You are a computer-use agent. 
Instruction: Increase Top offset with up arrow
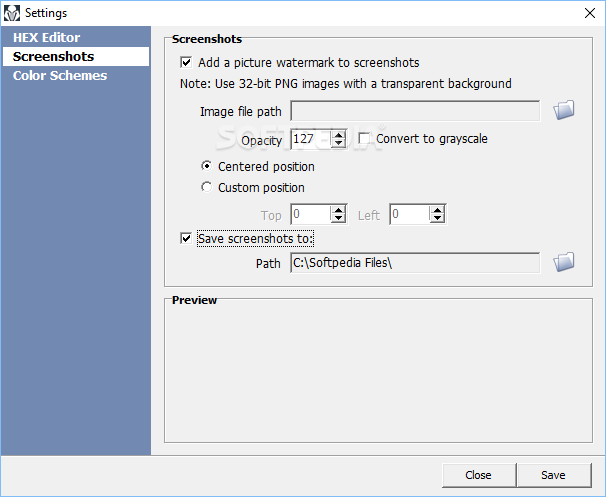click(339, 210)
